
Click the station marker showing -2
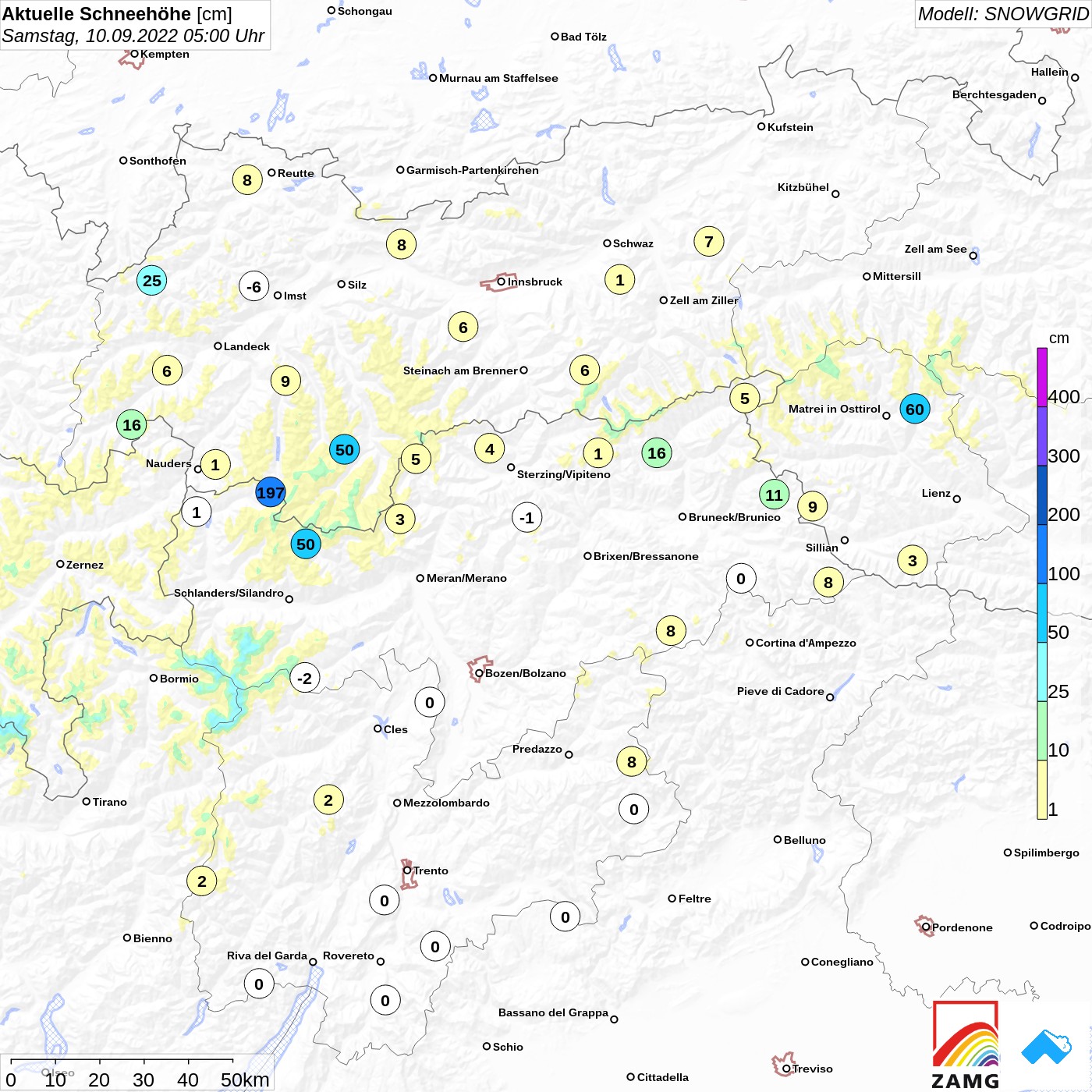pyautogui.click(x=305, y=678)
